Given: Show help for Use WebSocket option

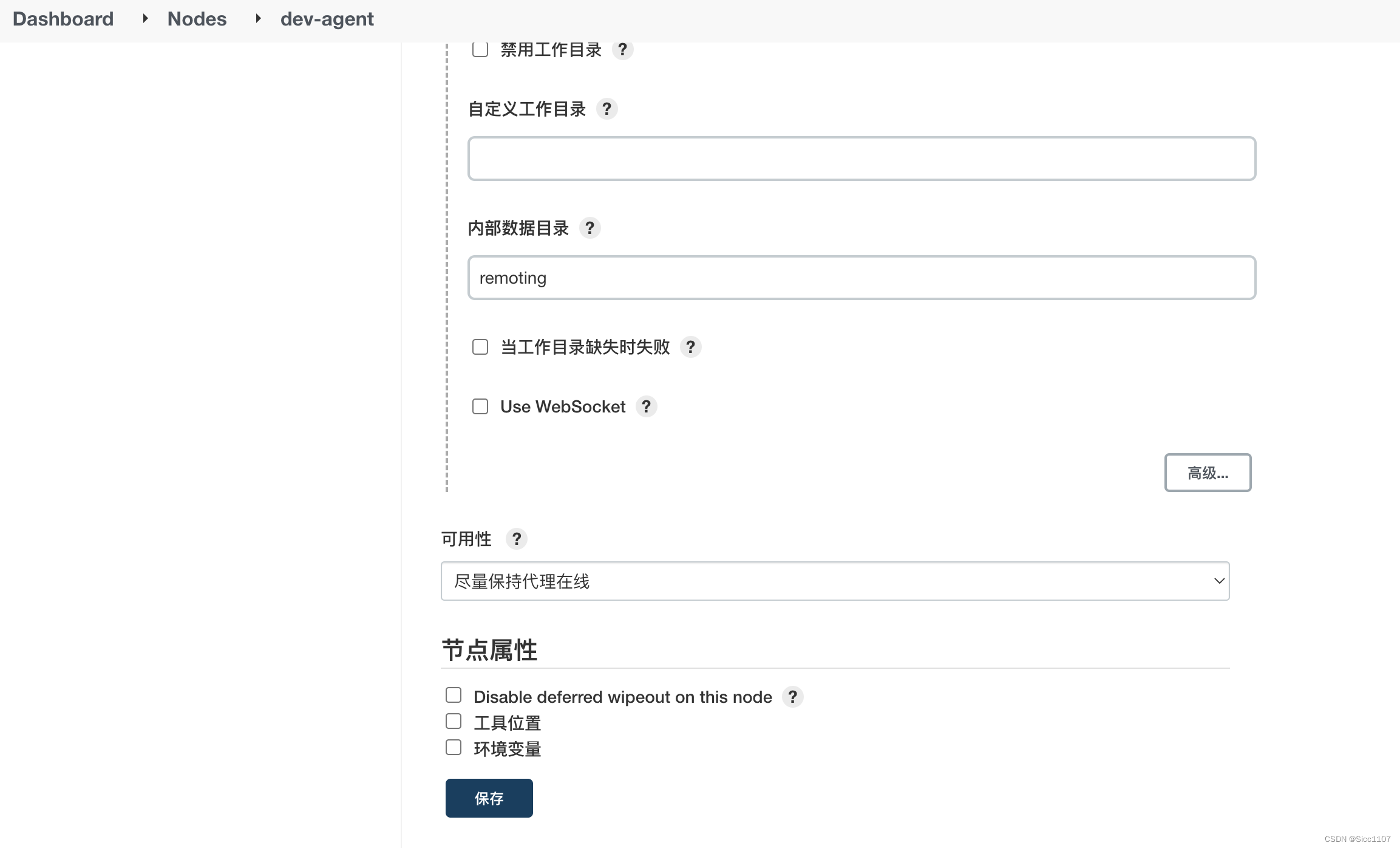Looking at the screenshot, I should coord(646,406).
